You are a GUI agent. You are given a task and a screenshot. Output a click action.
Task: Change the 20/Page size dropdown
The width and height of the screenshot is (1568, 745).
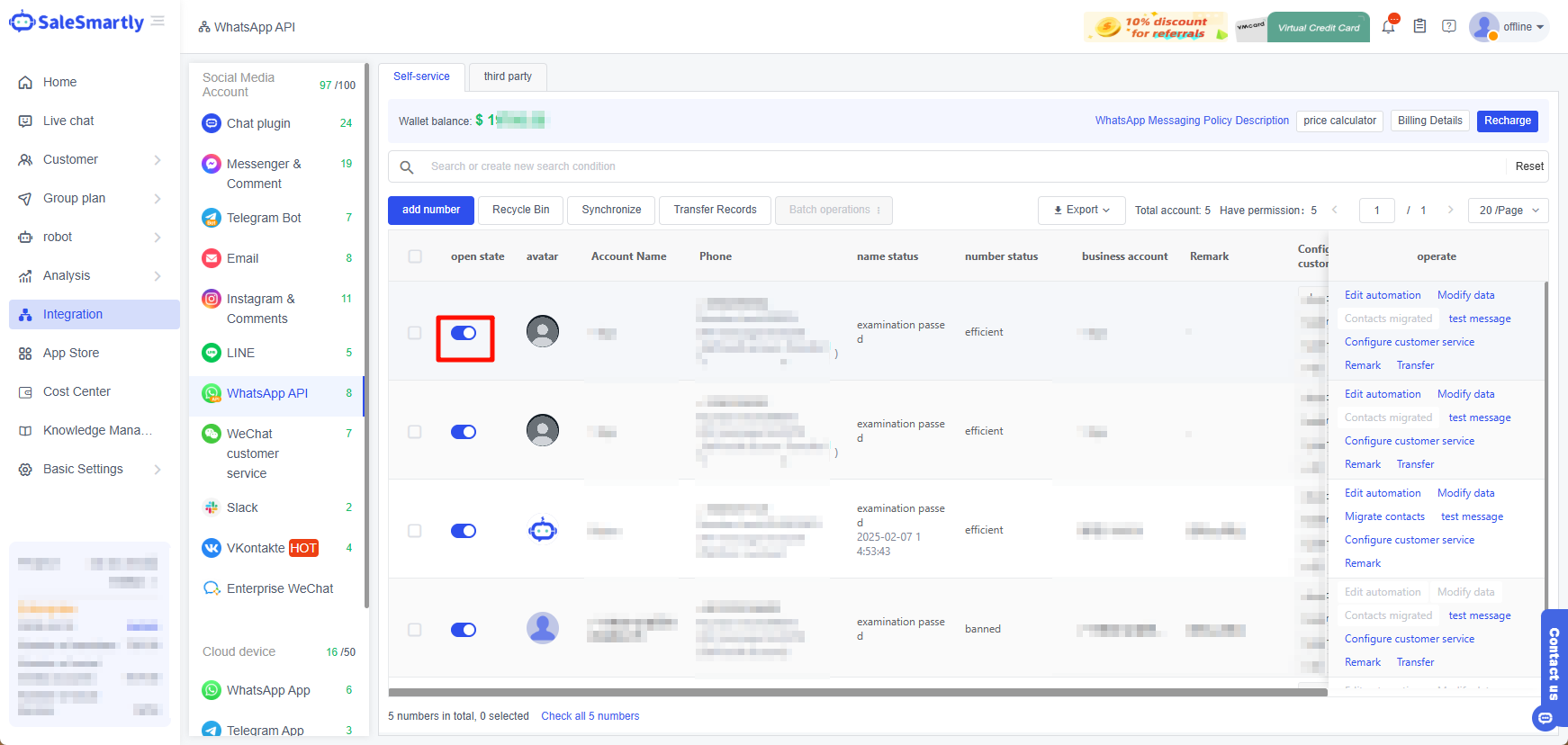click(1508, 211)
